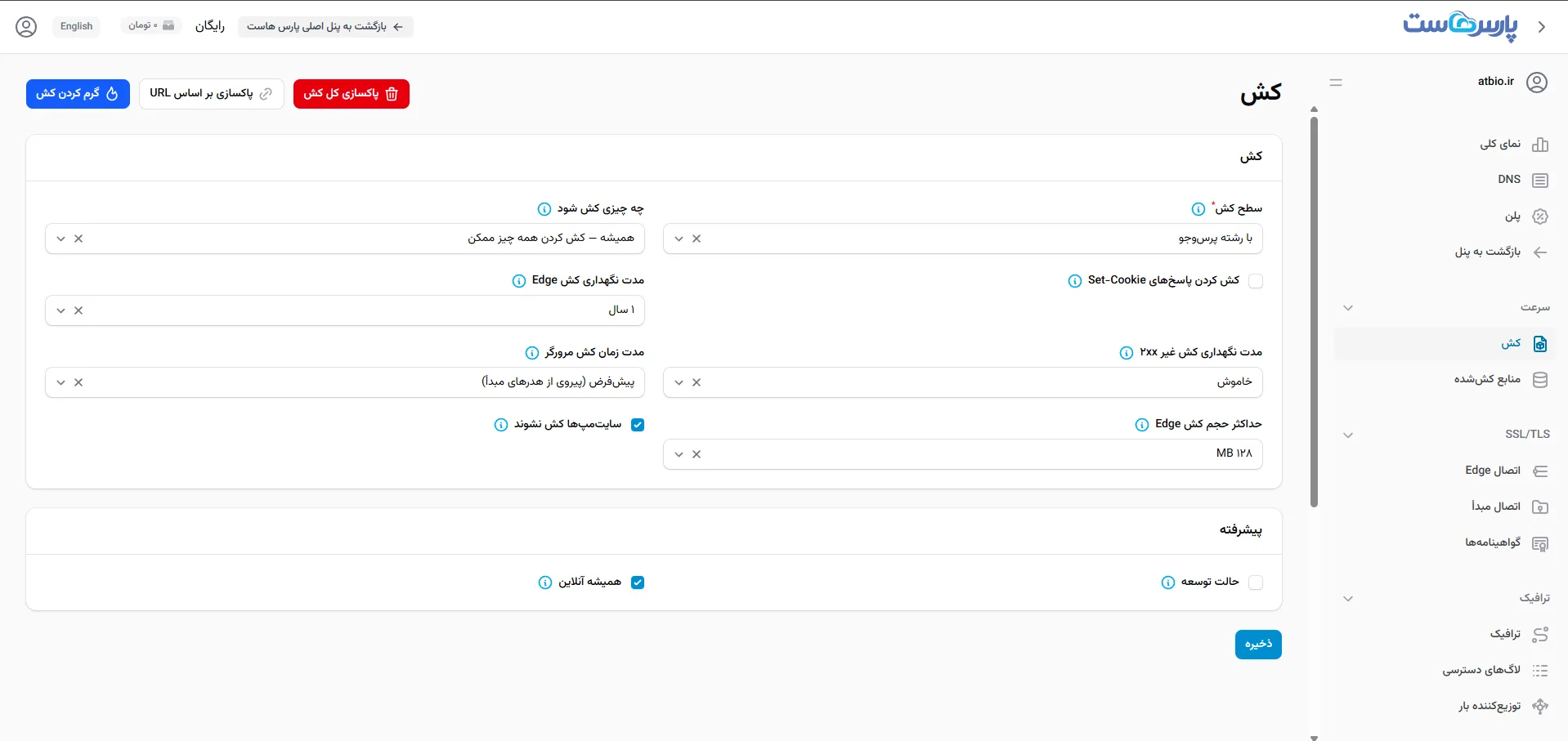Click پاکسازی کل کش button
The height and width of the screenshot is (741, 1568).
point(352,94)
